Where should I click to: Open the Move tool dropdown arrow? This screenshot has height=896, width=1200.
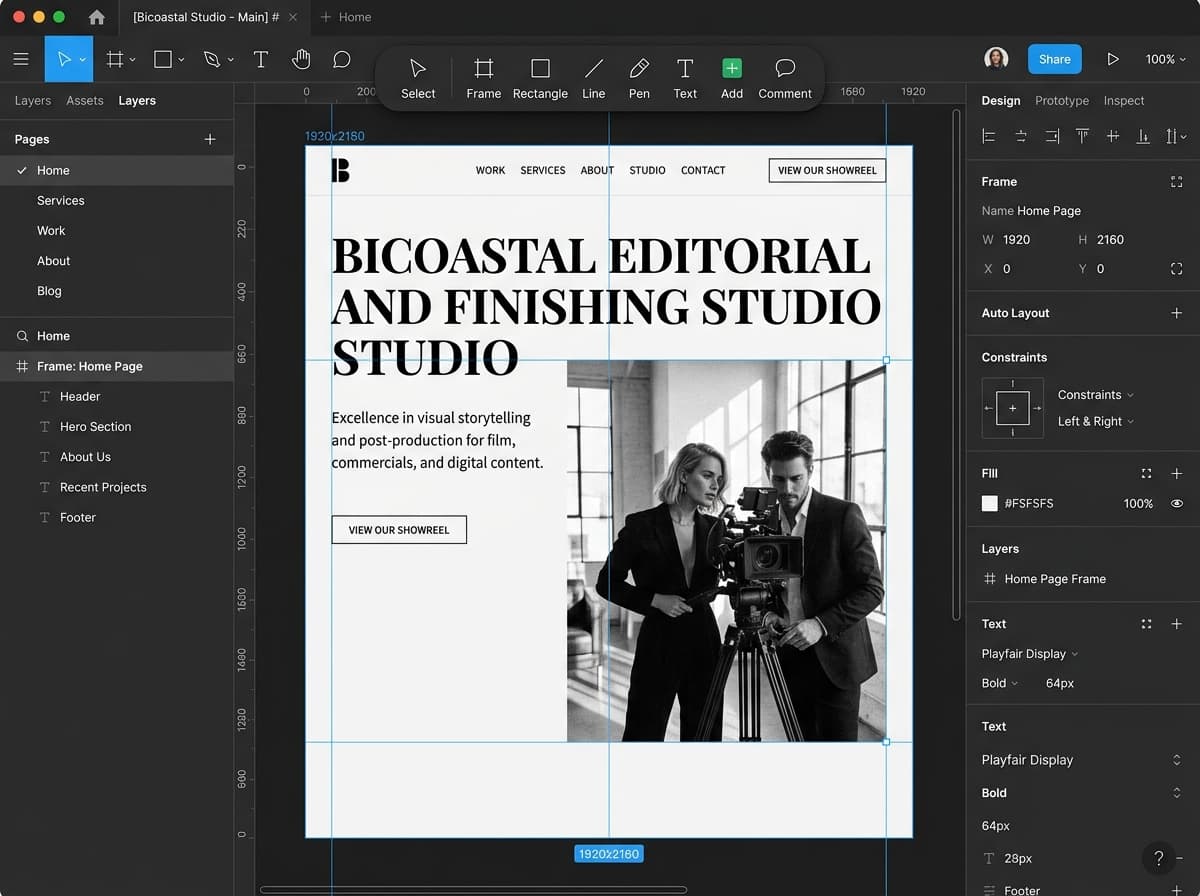click(x=83, y=60)
